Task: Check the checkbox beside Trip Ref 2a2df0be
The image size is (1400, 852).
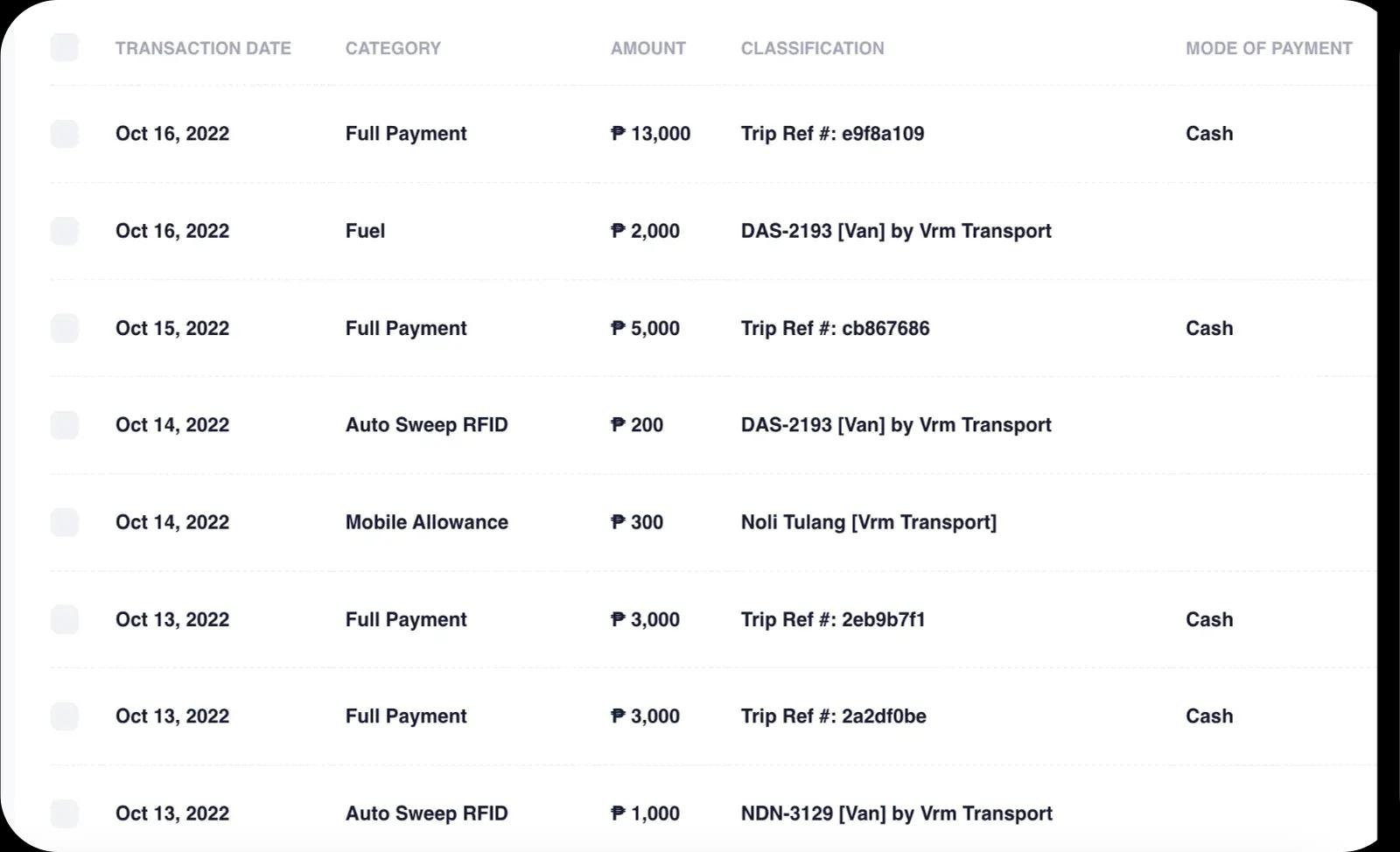Action: point(65,716)
